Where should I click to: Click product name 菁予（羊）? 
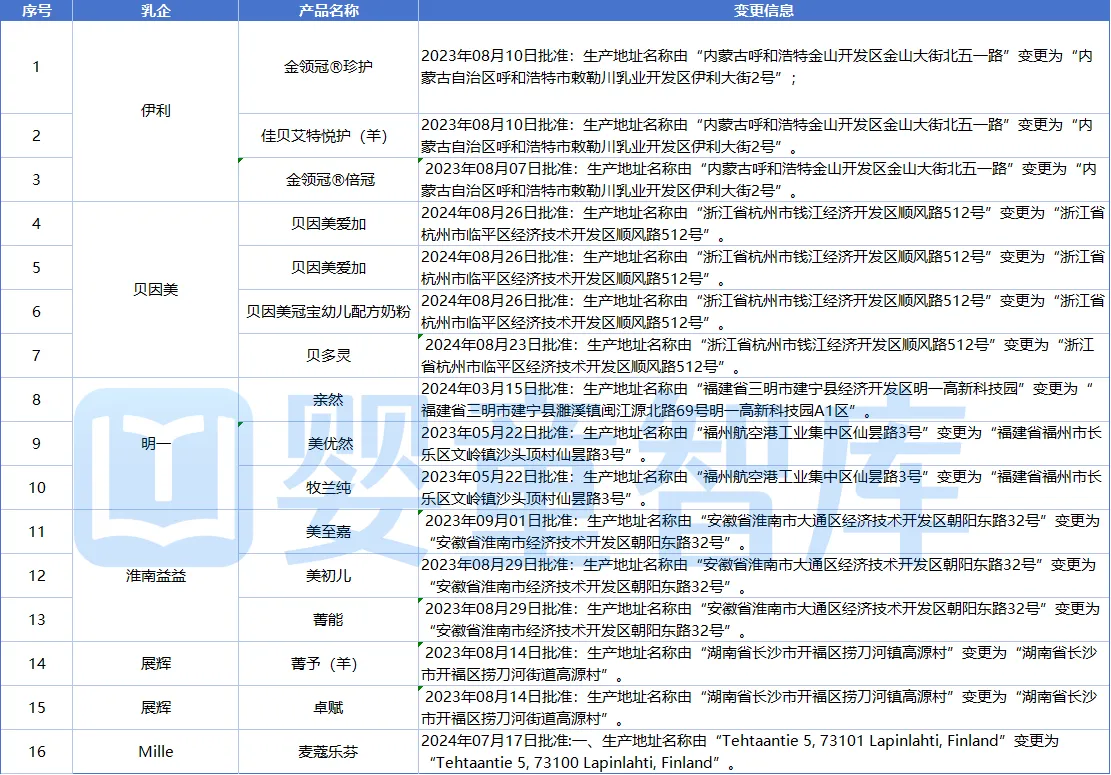point(328,664)
